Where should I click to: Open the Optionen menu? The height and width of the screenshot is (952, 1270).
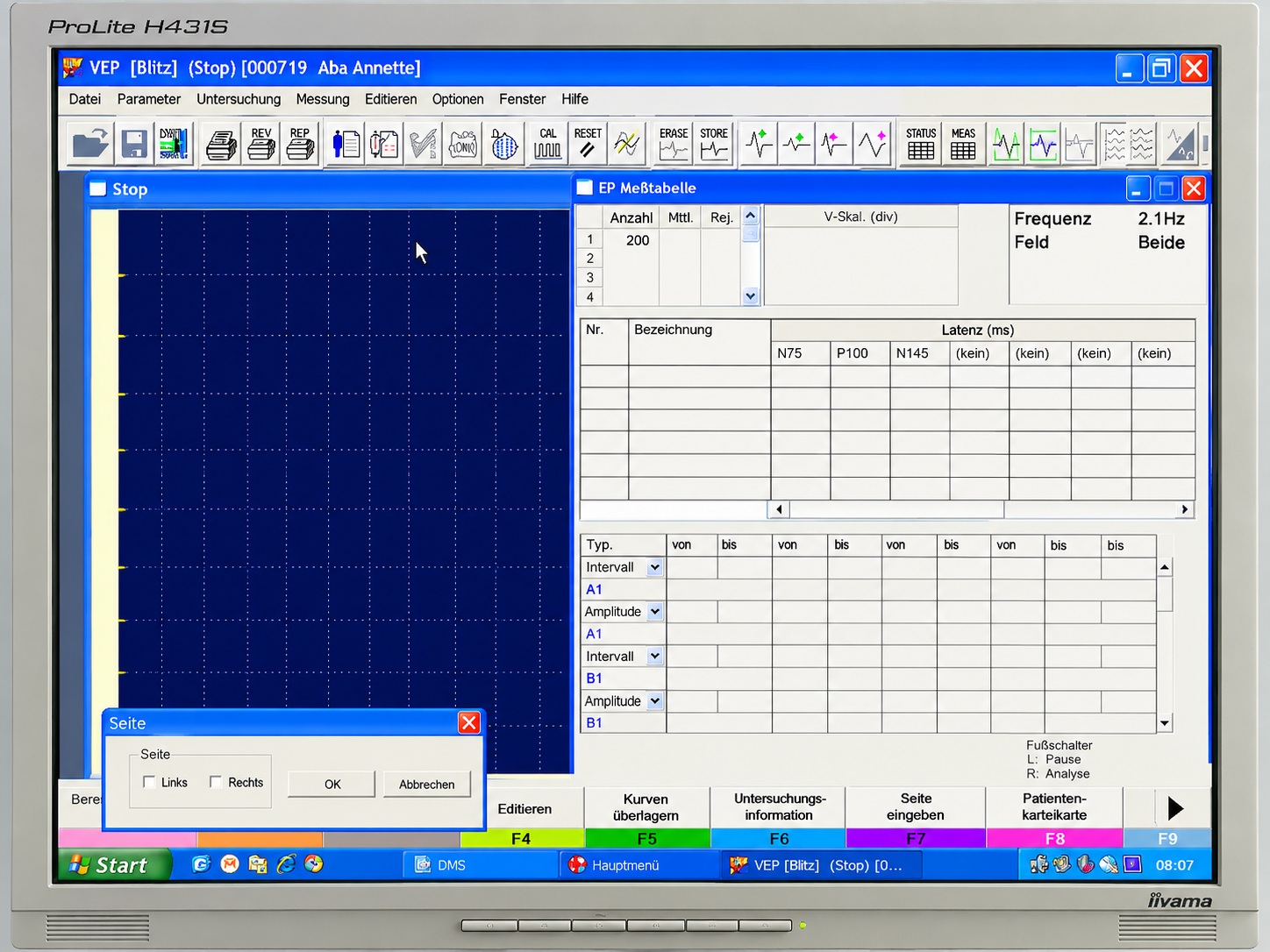click(x=458, y=99)
